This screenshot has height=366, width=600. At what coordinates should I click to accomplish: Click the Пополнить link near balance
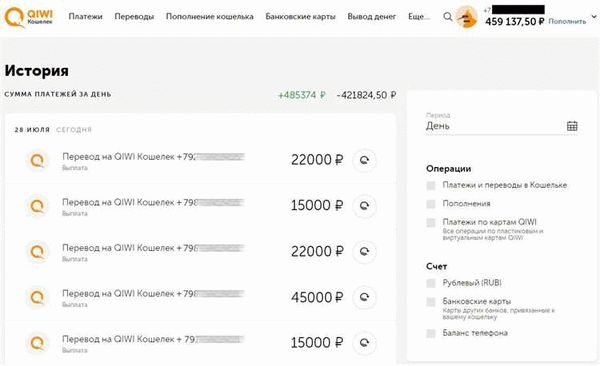pyautogui.click(x=567, y=21)
